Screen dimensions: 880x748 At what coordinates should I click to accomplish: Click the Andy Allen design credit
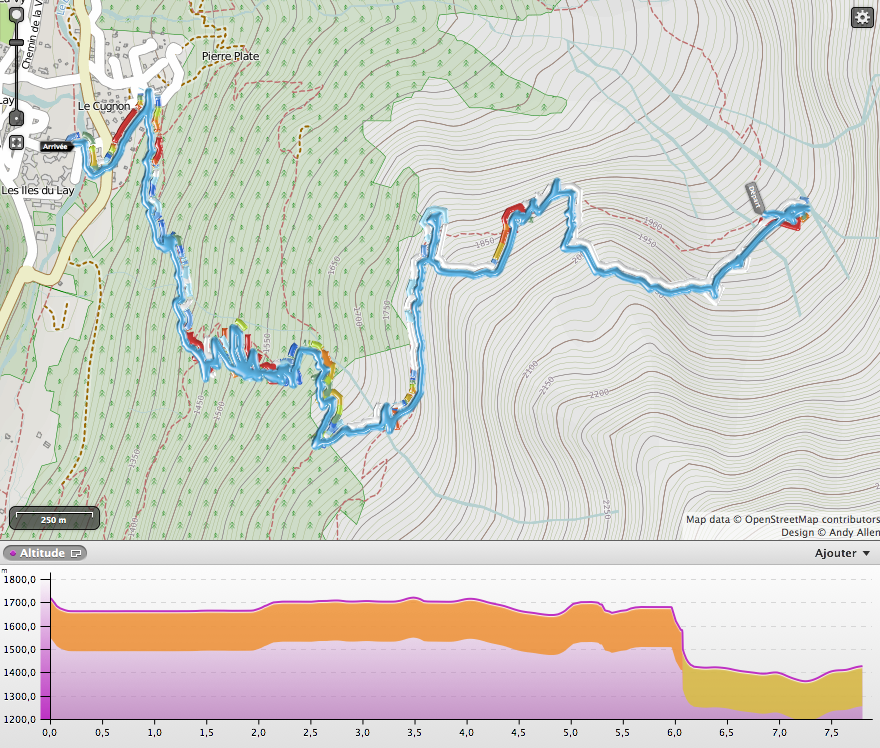[x=849, y=532]
